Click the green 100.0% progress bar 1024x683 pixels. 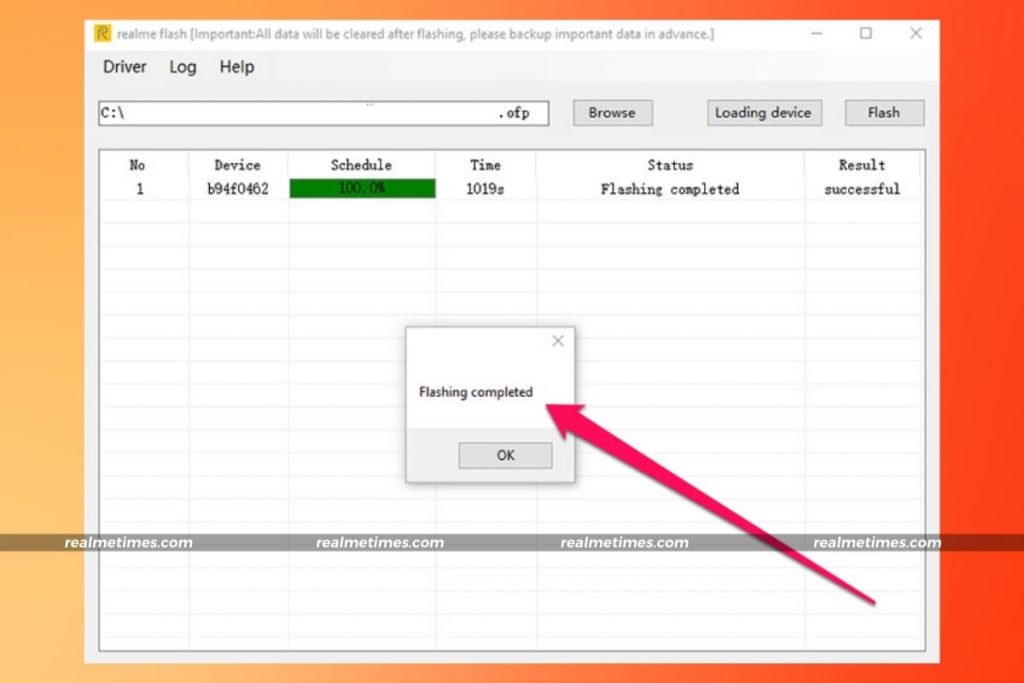[x=362, y=189]
